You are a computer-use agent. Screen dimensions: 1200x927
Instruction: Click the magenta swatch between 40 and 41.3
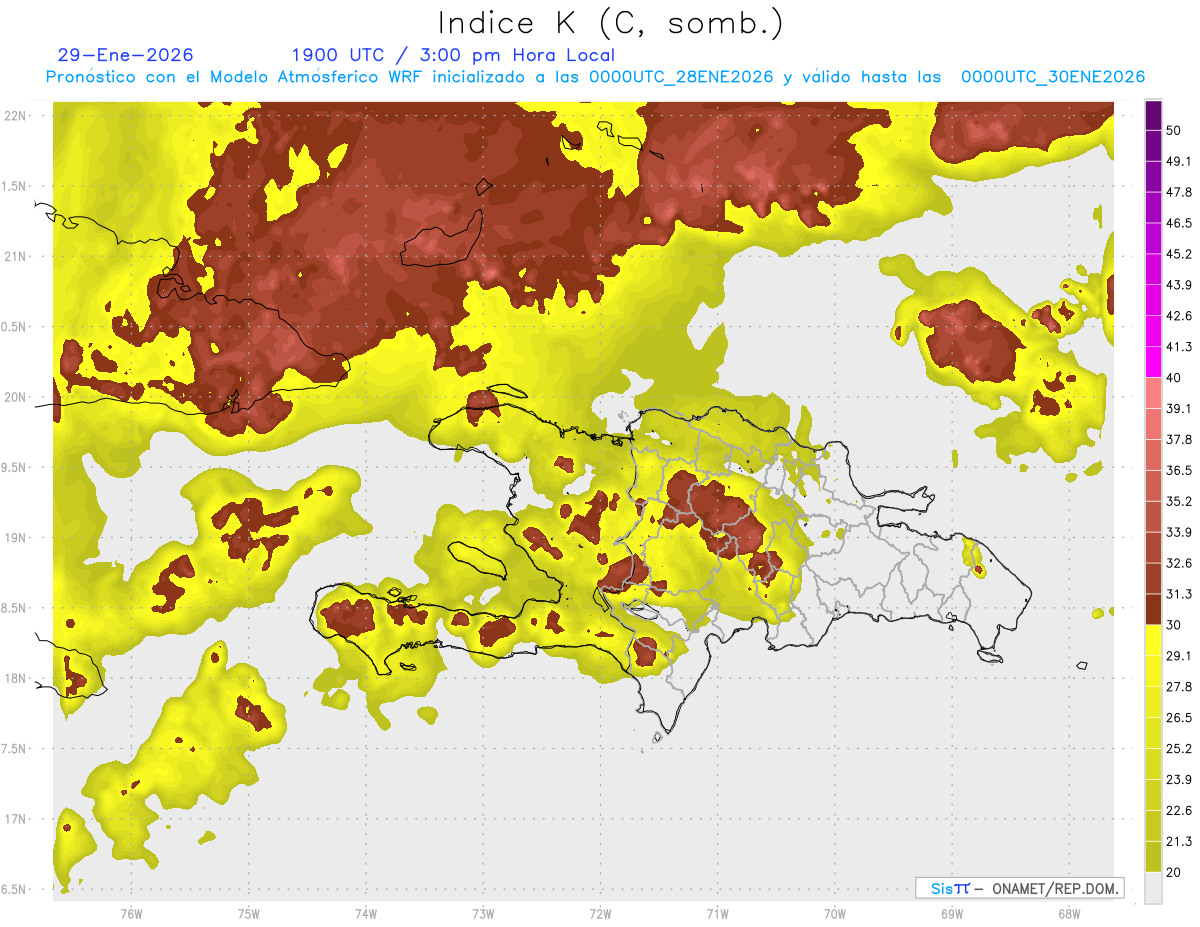click(1153, 362)
